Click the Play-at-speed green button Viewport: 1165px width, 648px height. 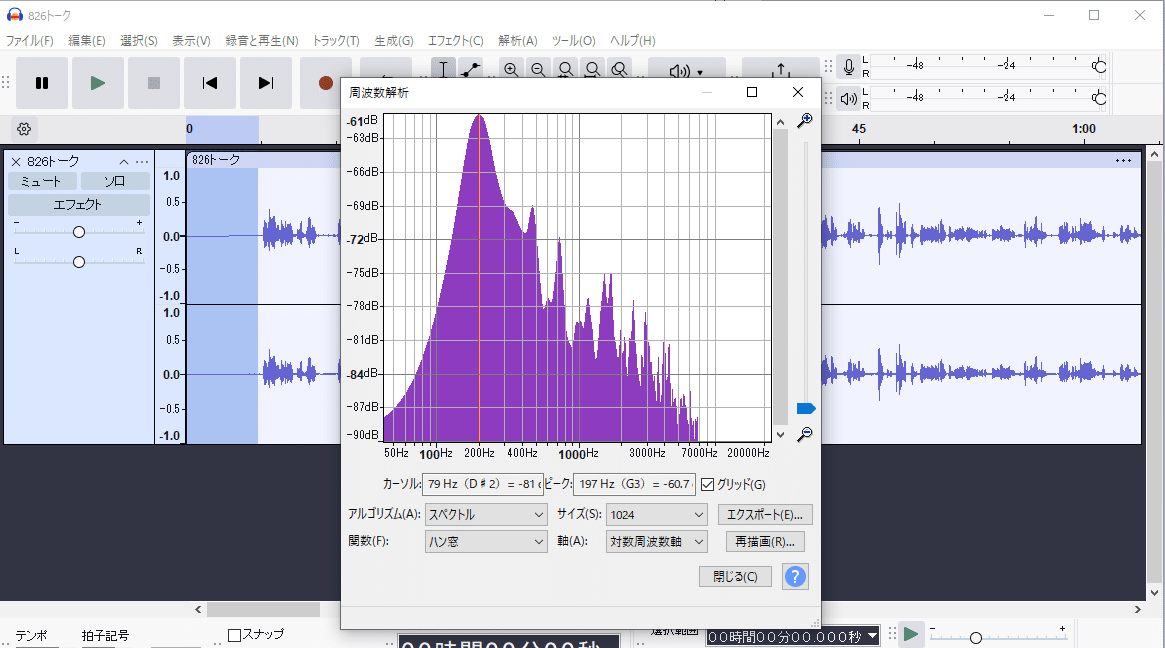point(911,635)
